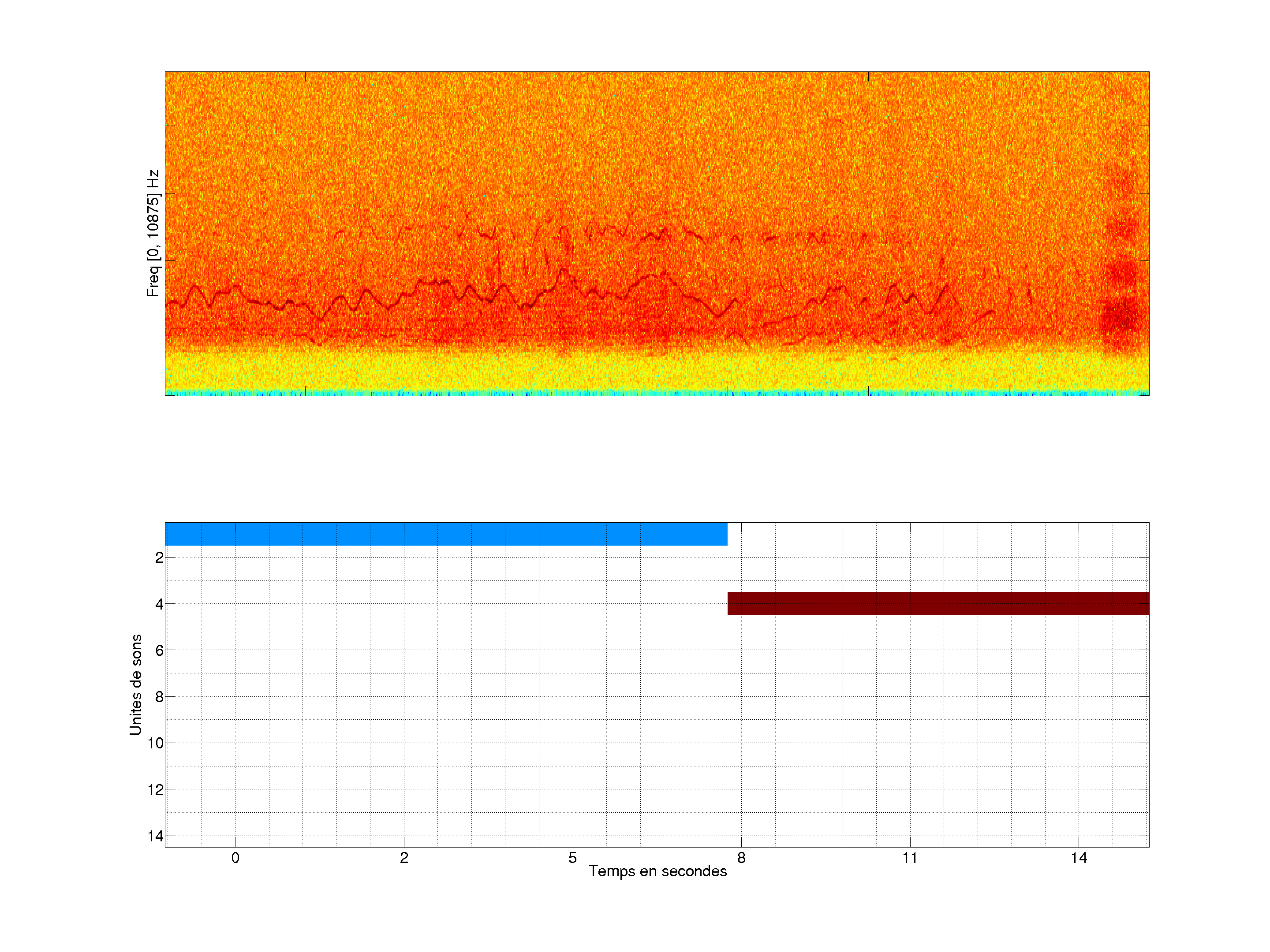The height and width of the screenshot is (952, 1270).
Task: Click the x-axis tick label 8
Action: click(x=741, y=858)
